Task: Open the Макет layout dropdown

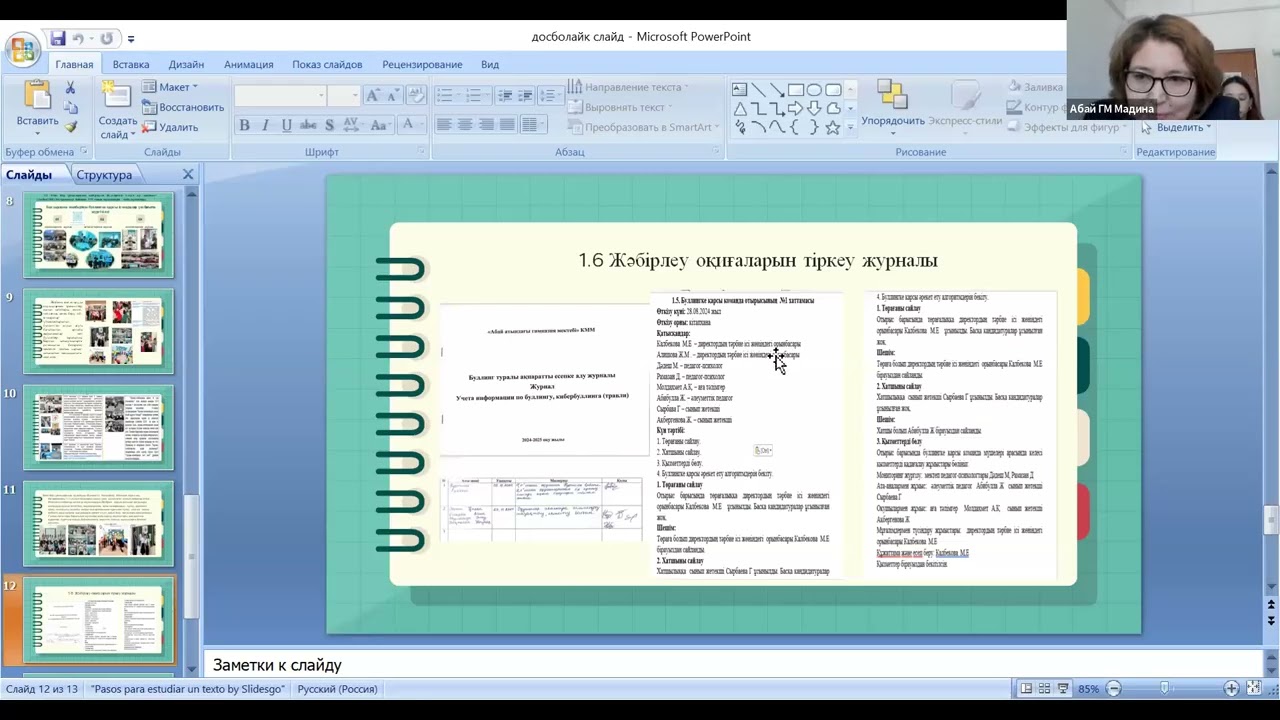Action: (169, 87)
